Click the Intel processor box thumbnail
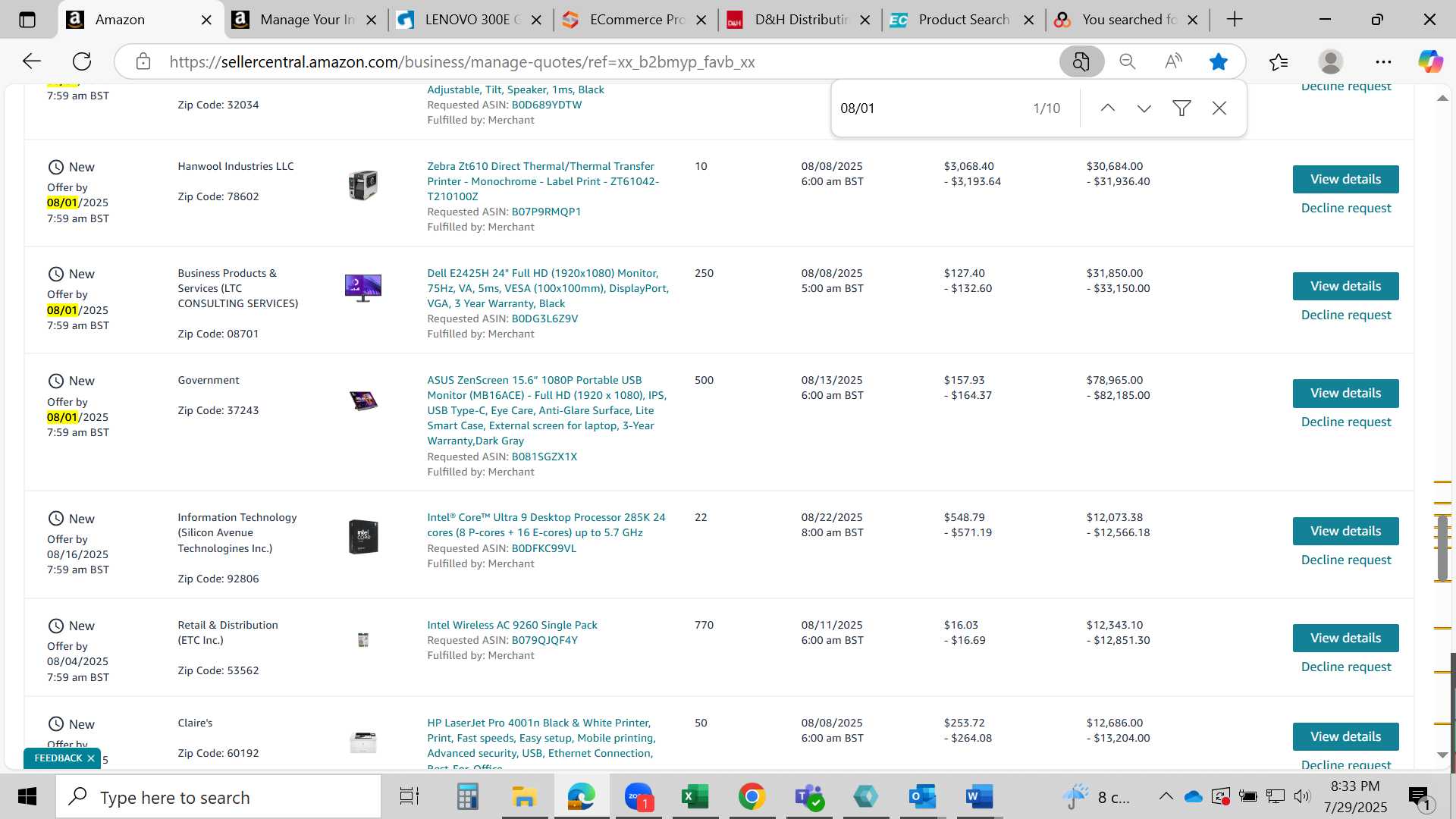Viewport: 1456px width, 819px height. pyautogui.click(x=363, y=537)
